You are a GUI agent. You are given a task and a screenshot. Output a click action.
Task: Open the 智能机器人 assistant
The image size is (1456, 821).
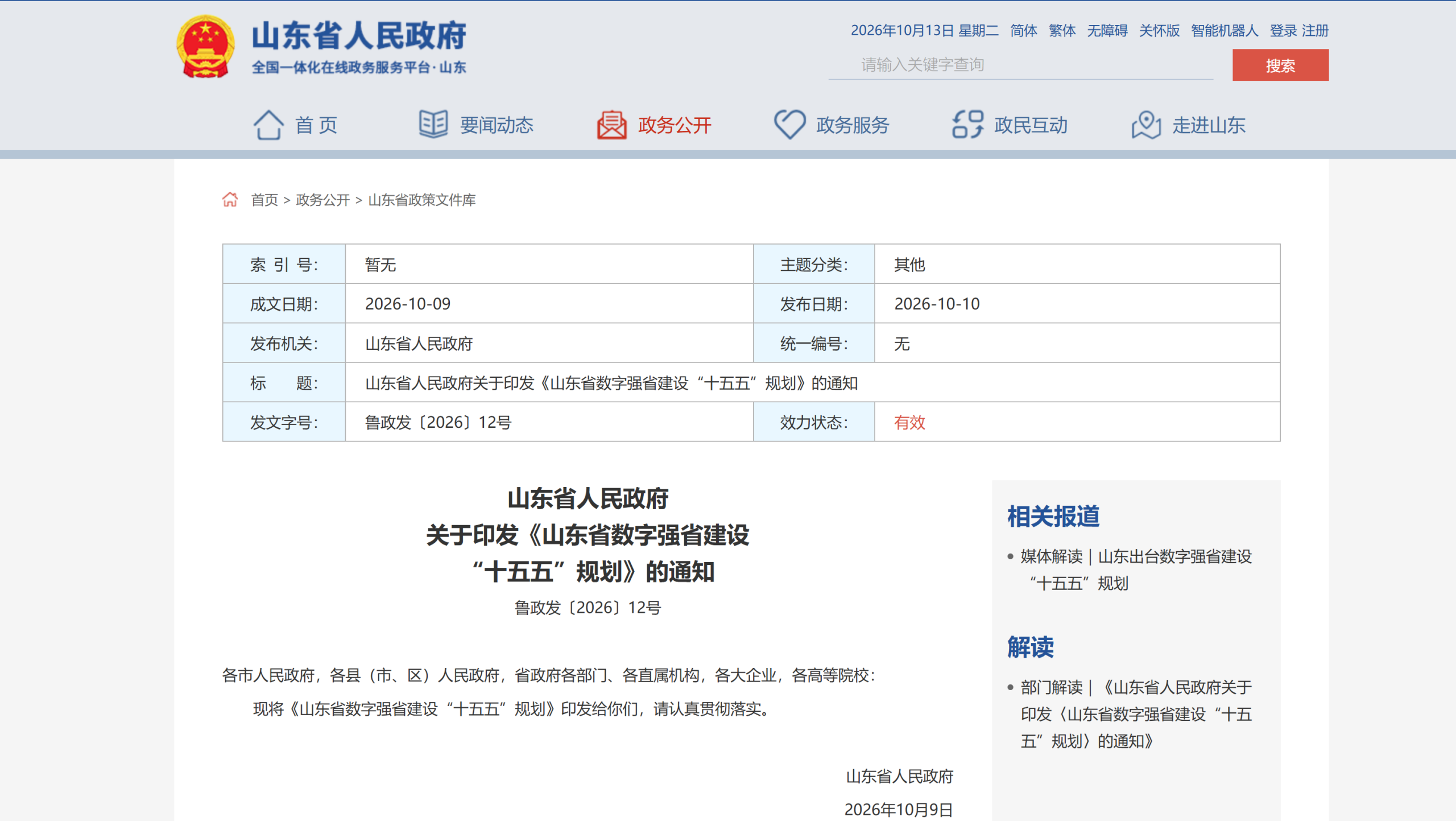tap(1225, 31)
